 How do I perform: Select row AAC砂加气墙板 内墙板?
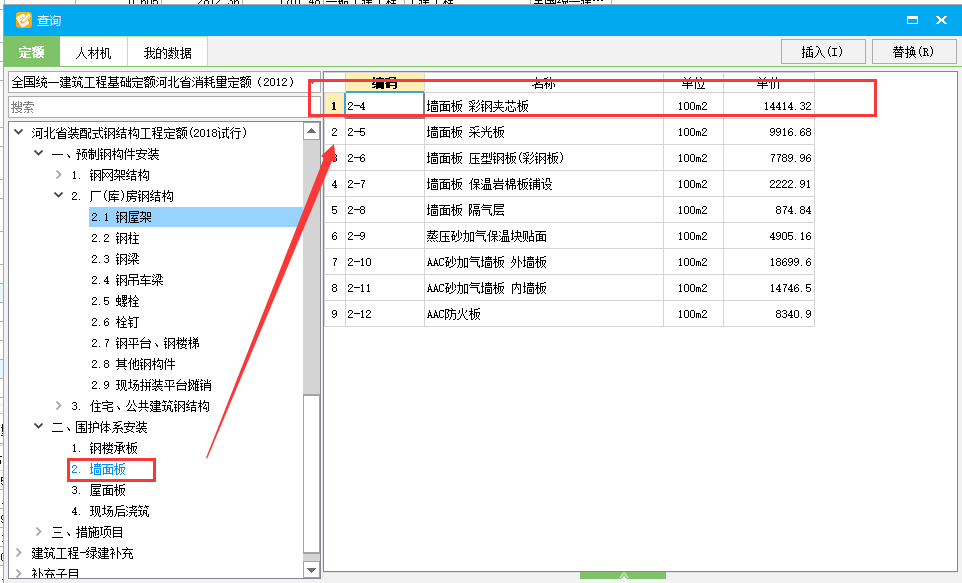coord(569,288)
